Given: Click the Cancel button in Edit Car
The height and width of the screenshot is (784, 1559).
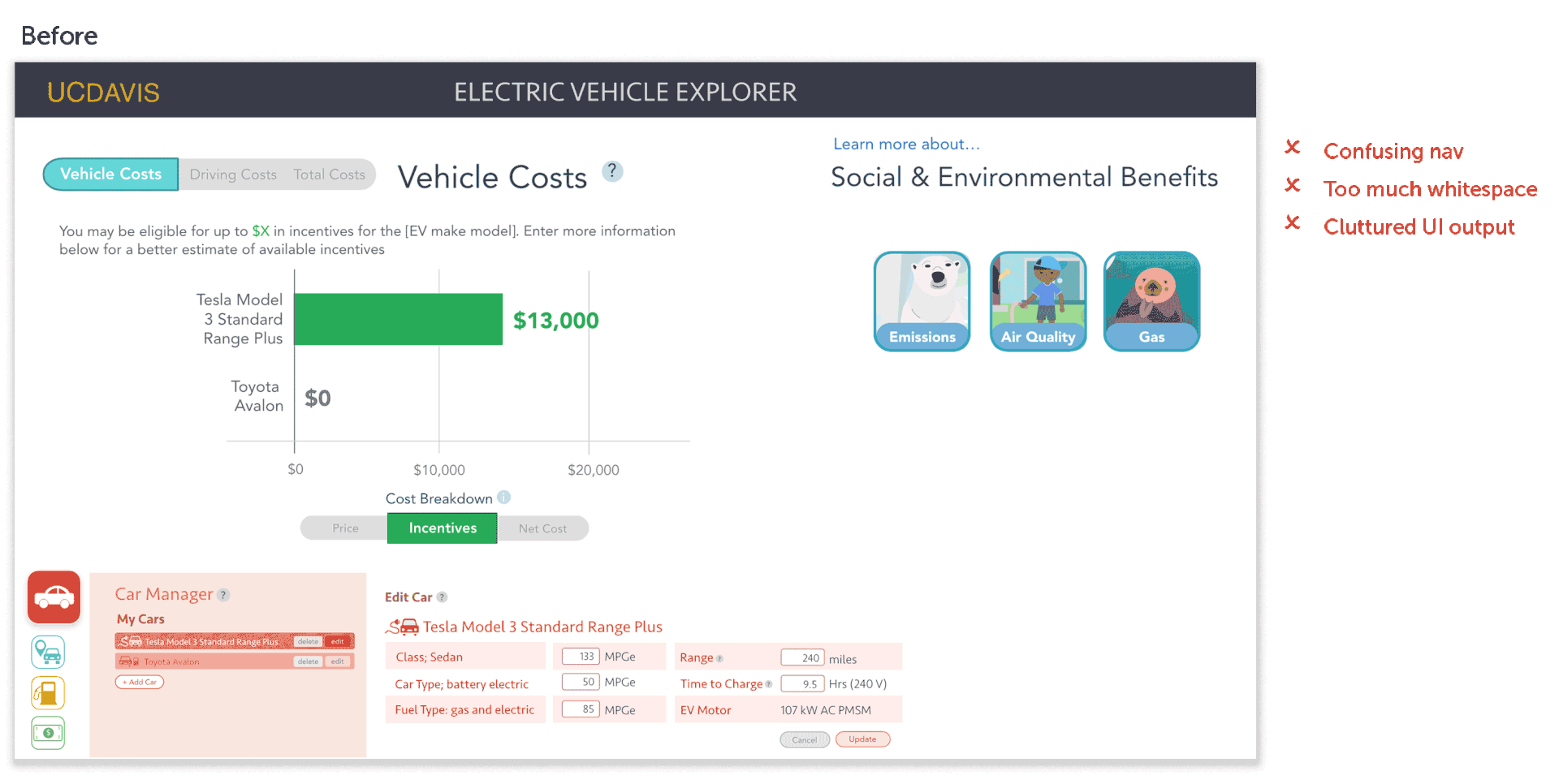Looking at the screenshot, I should coord(805,739).
